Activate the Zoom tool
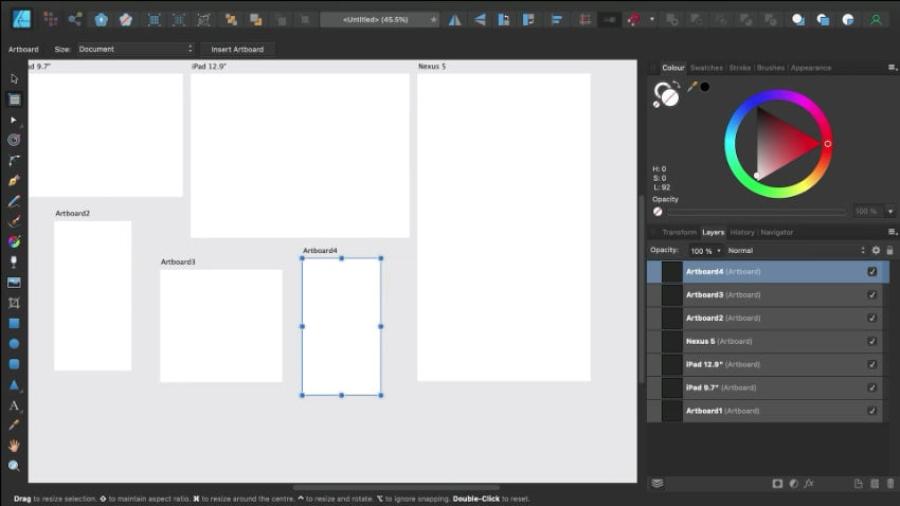 [x=14, y=466]
